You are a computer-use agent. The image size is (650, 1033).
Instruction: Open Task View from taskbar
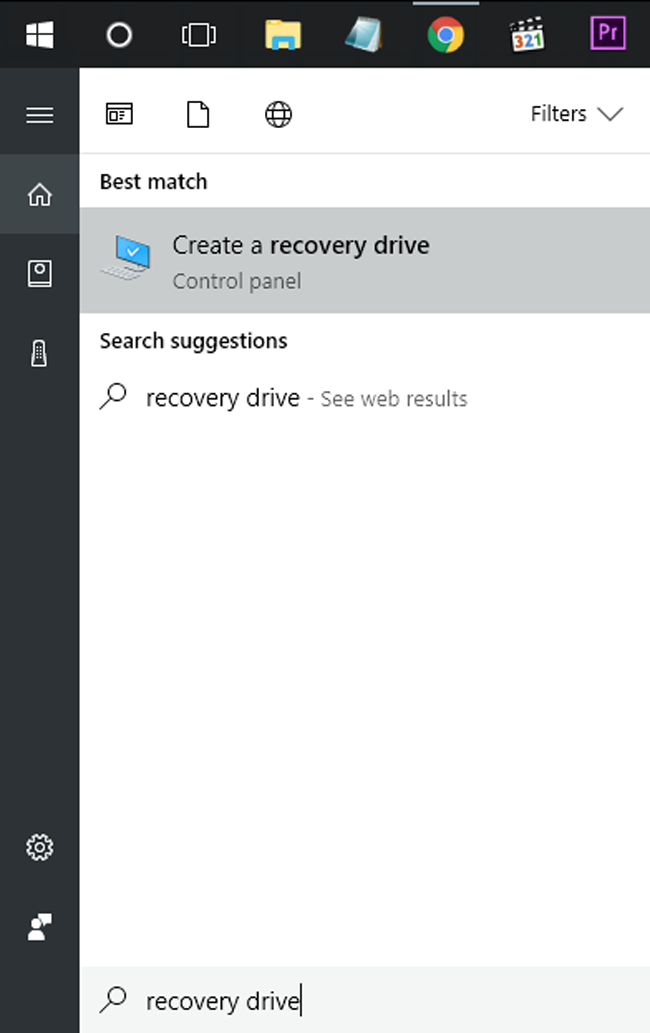(198, 35)
